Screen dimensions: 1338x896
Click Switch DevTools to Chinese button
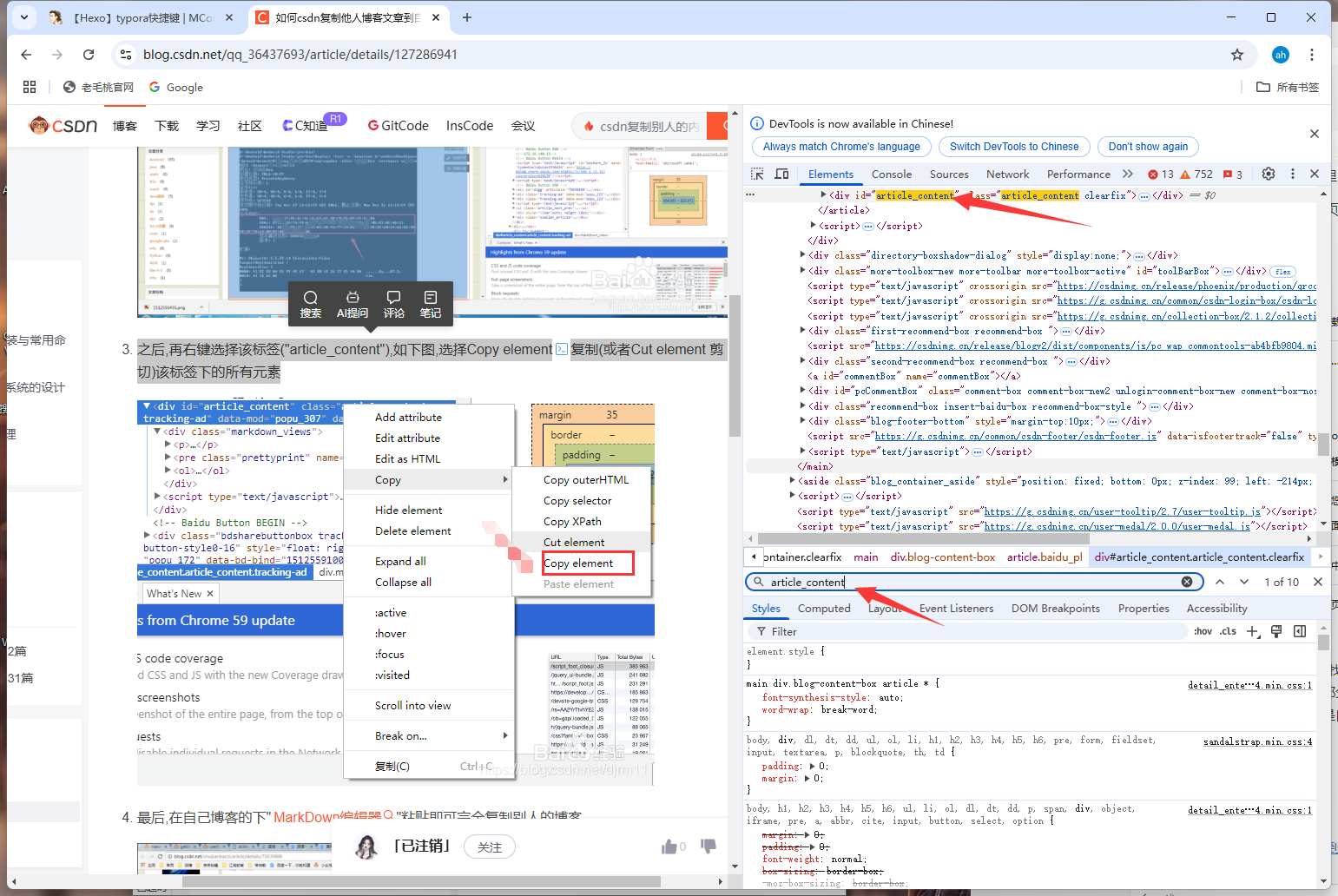[1014, 147]
